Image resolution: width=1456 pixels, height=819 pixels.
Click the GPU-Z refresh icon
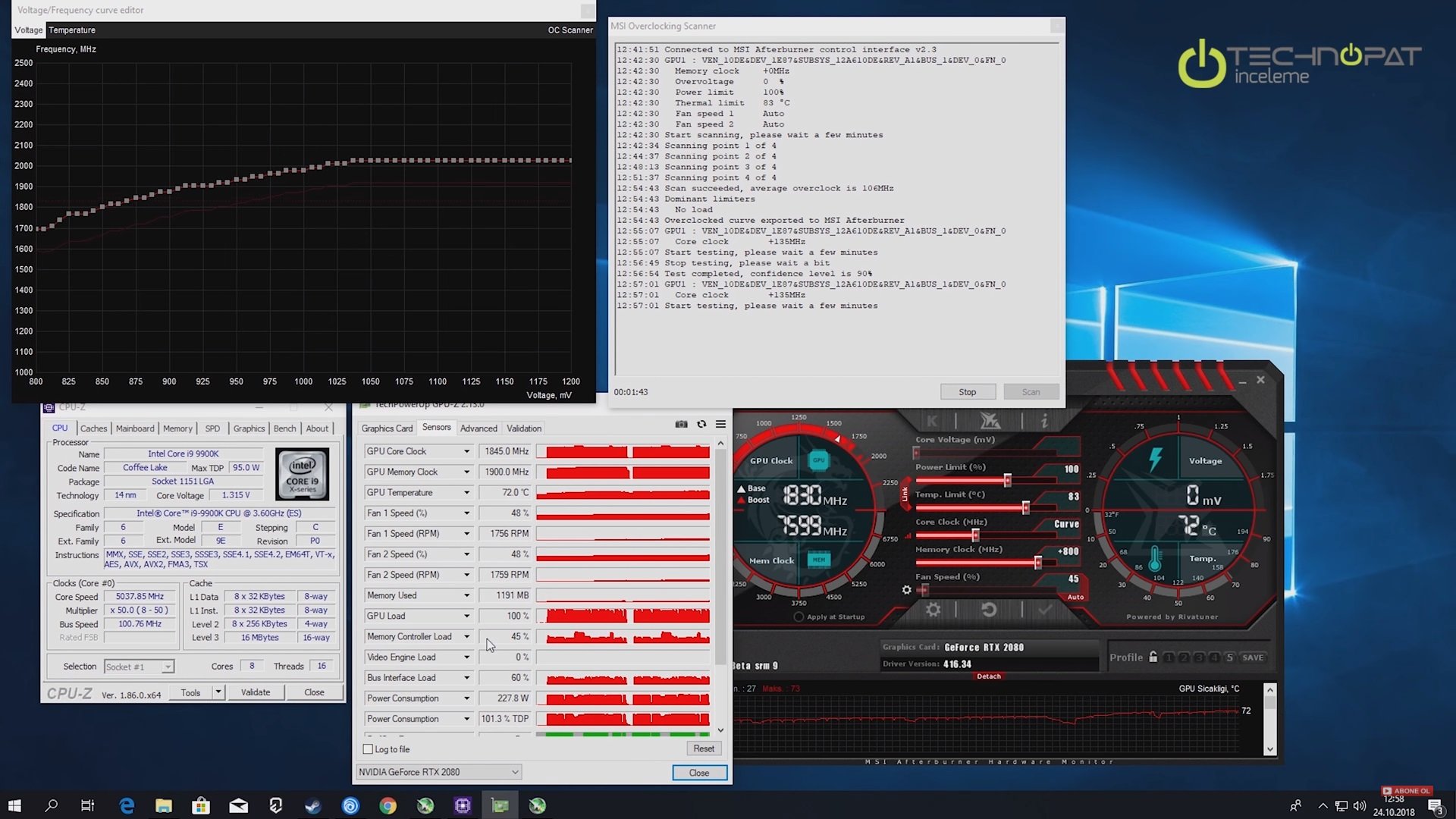coord(701,425)
